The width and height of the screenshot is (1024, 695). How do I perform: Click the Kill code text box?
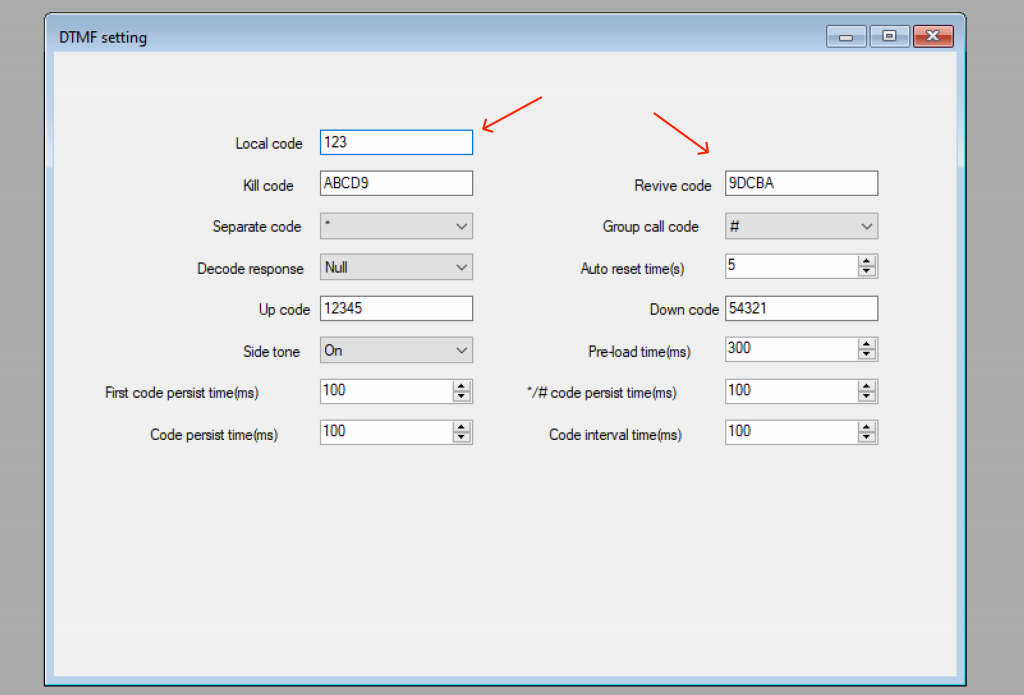(395, 184)
